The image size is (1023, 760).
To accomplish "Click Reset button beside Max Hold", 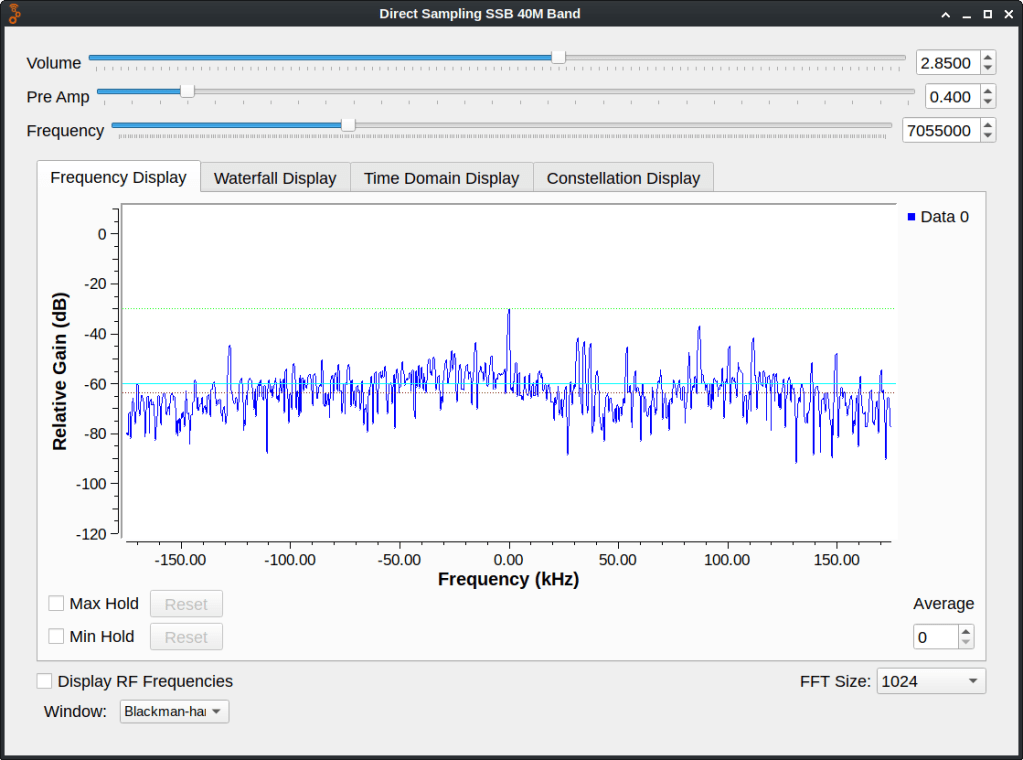I will pos(186,604).
